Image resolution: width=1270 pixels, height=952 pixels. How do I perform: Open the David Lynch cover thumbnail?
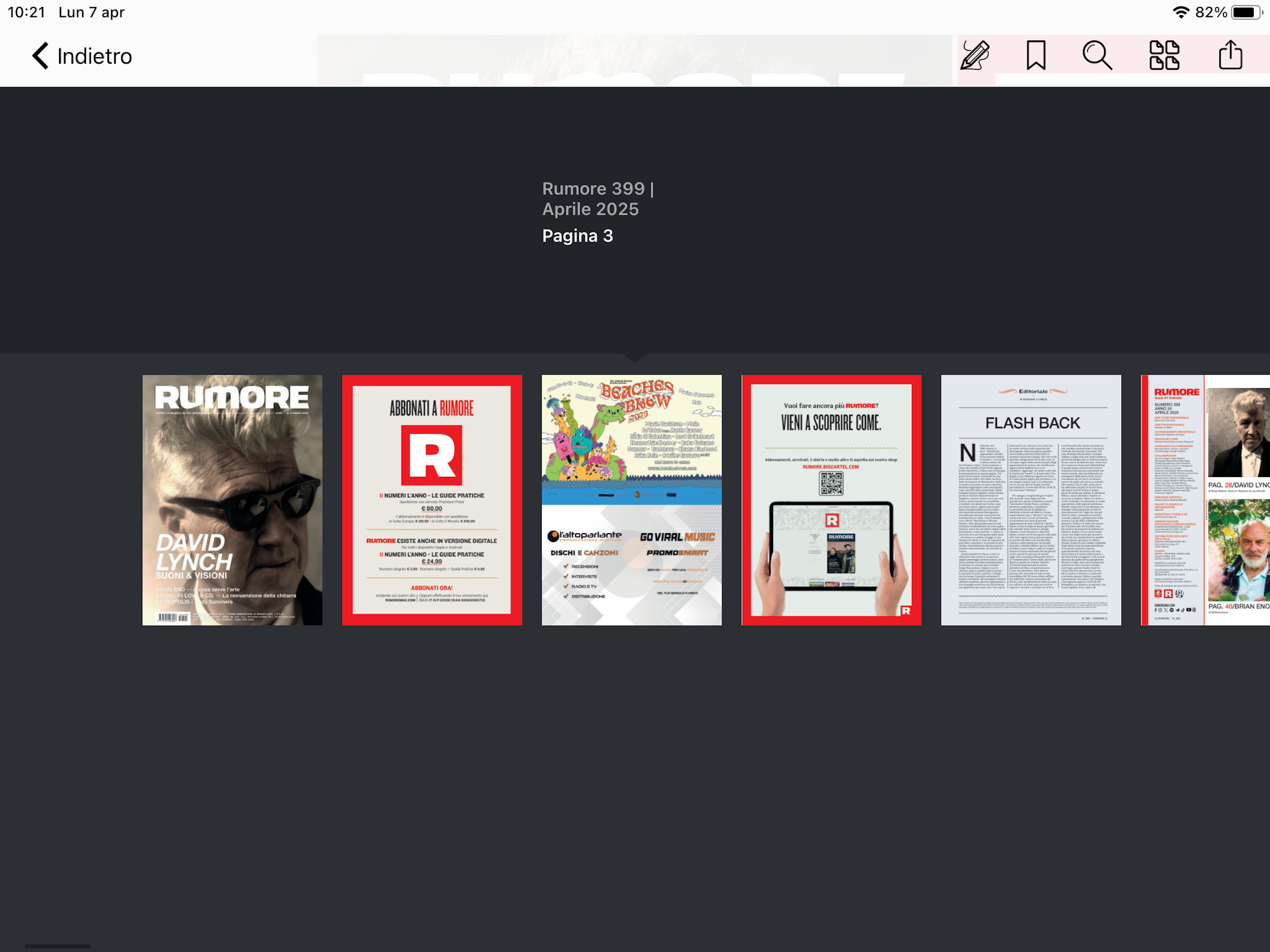(232, 500)
